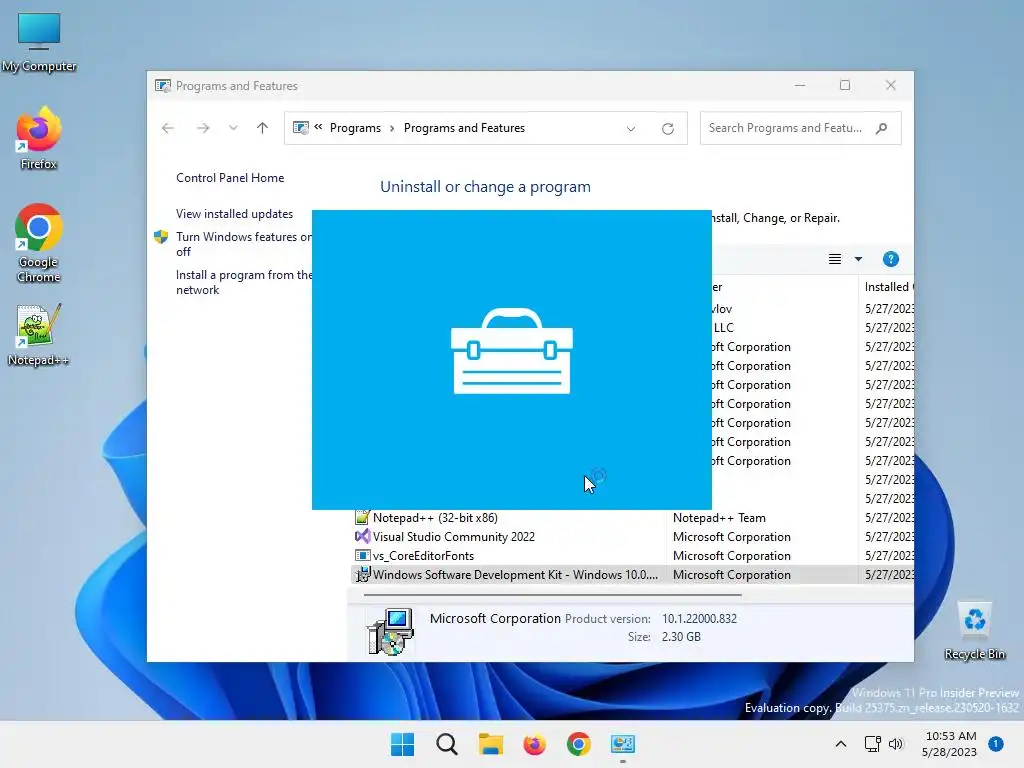Click the vs_CoreEditorFonts list icon

tap(362, 555)
